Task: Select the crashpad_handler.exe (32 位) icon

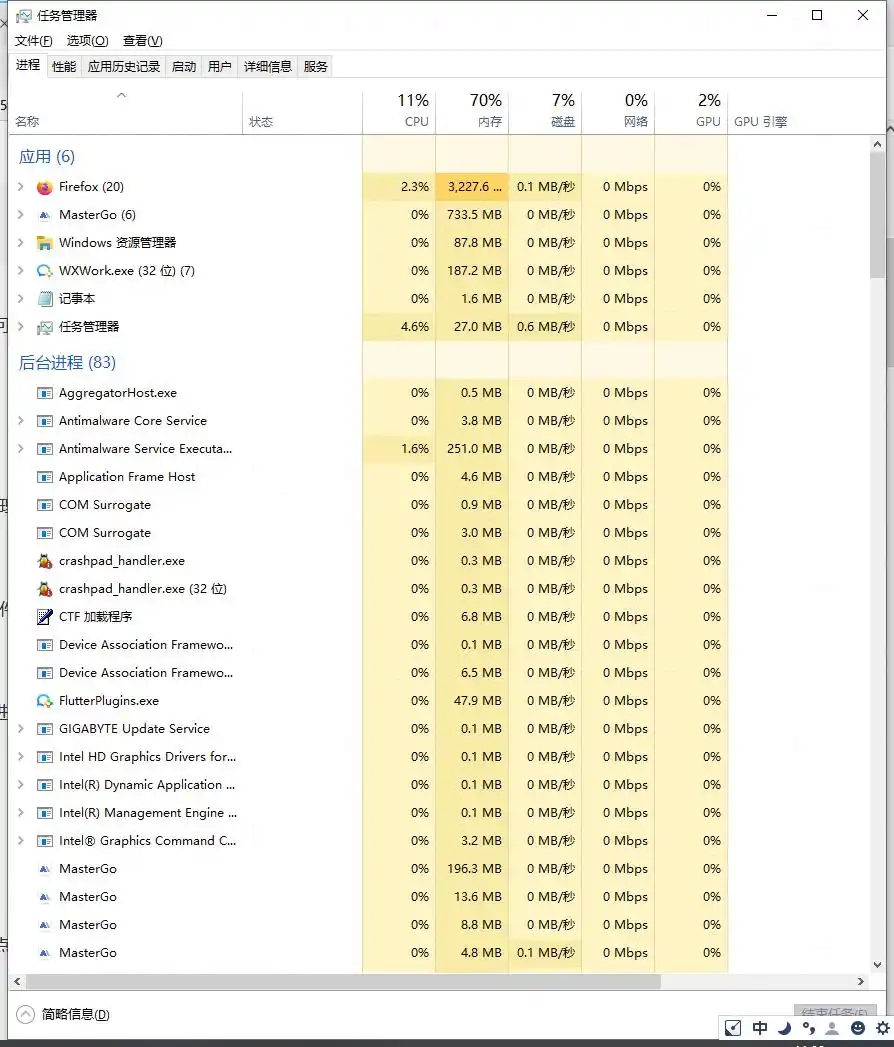Action: [44, 589]
